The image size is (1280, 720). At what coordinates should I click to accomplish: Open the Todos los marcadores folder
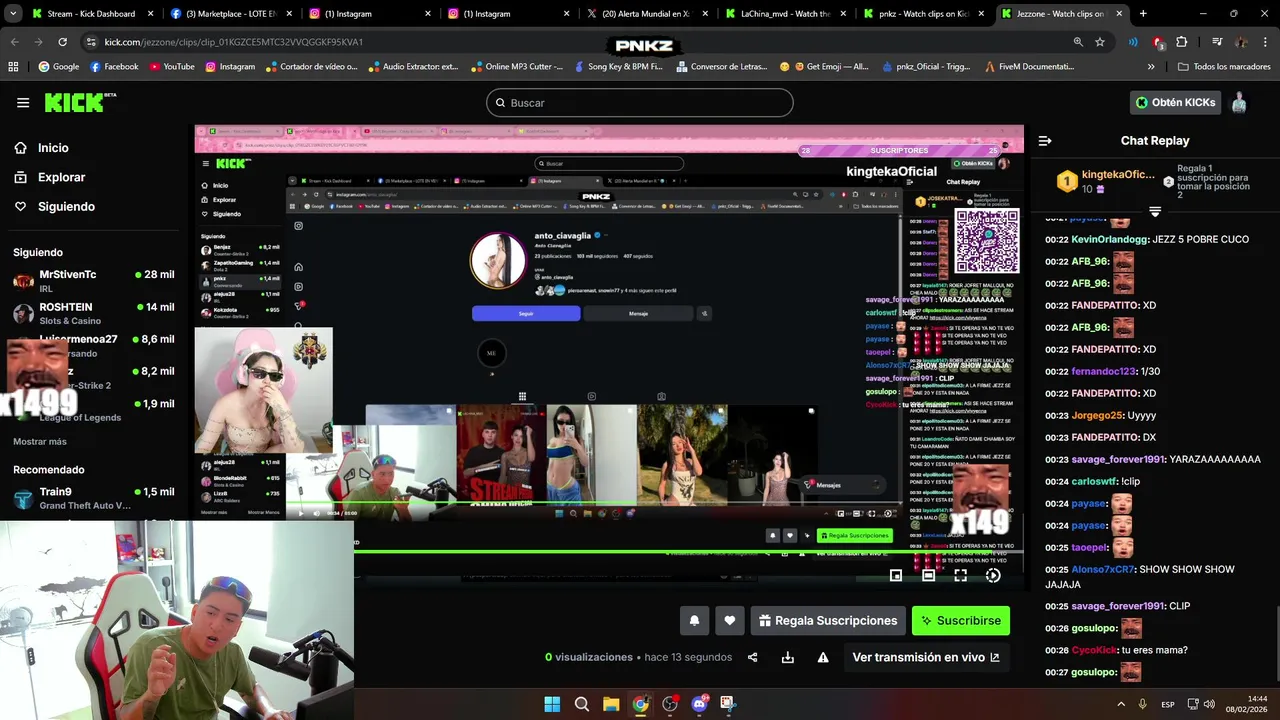[x=1224, y=67]
